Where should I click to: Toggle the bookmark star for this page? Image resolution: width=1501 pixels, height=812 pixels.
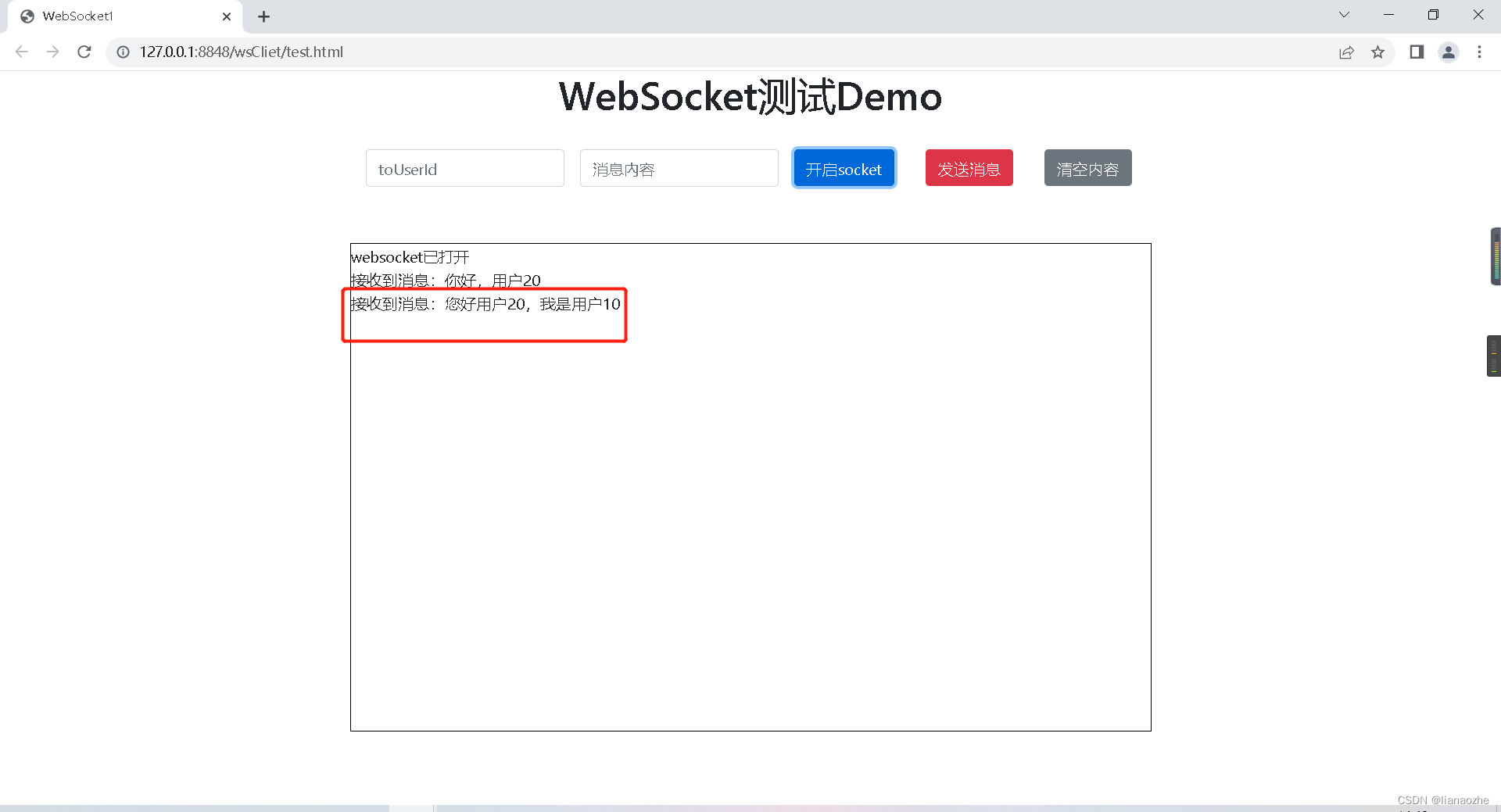tap(1378, 52)
